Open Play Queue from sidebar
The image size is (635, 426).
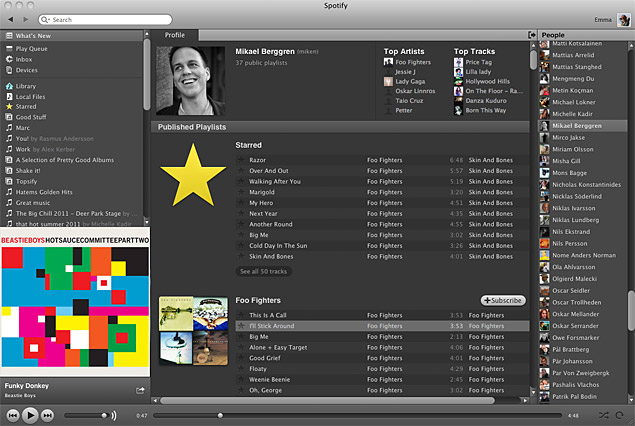point(33,48)
